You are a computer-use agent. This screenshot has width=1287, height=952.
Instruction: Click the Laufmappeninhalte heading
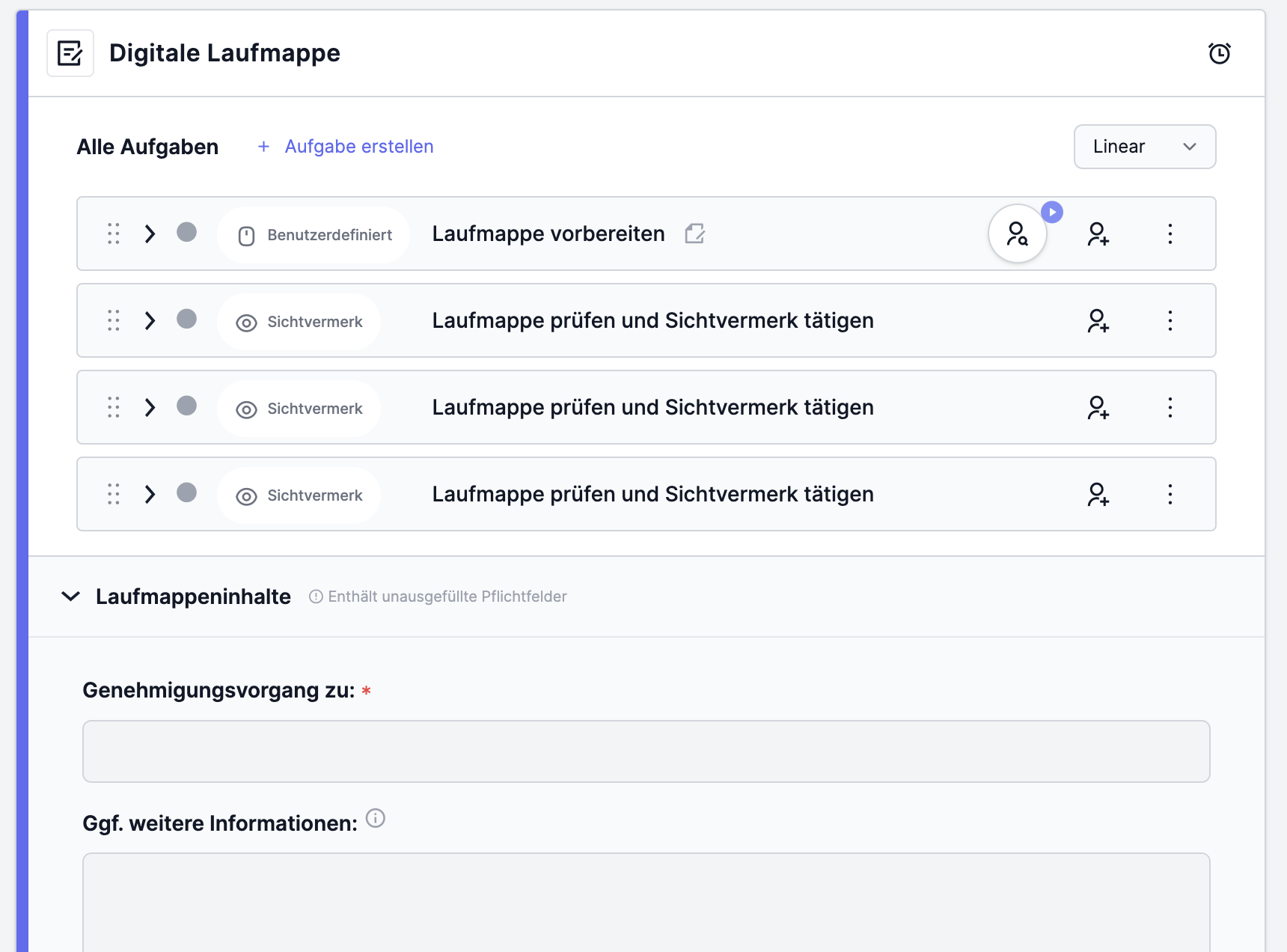(193, 596)
